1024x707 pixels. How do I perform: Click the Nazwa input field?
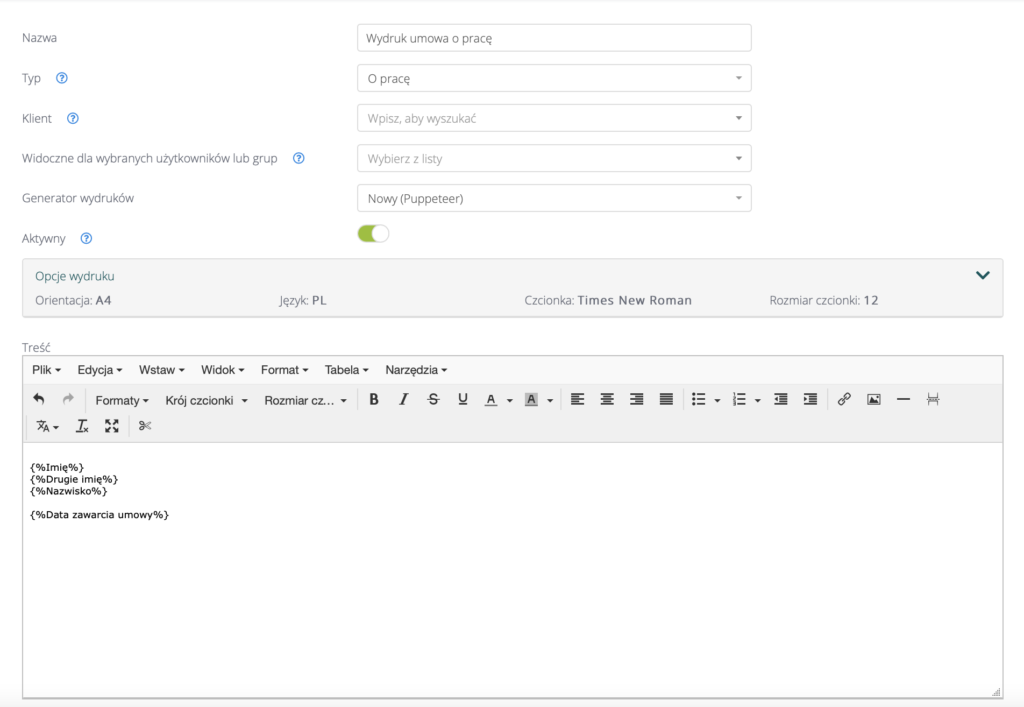pyautogui.click(x=553, y=38)
